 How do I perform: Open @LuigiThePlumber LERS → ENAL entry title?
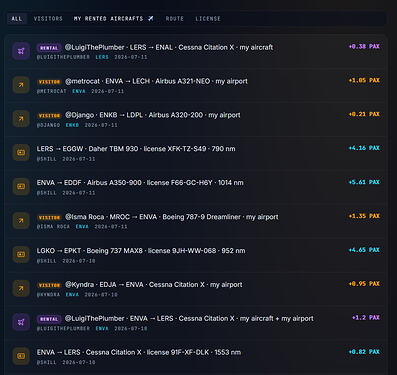[169, 47]
